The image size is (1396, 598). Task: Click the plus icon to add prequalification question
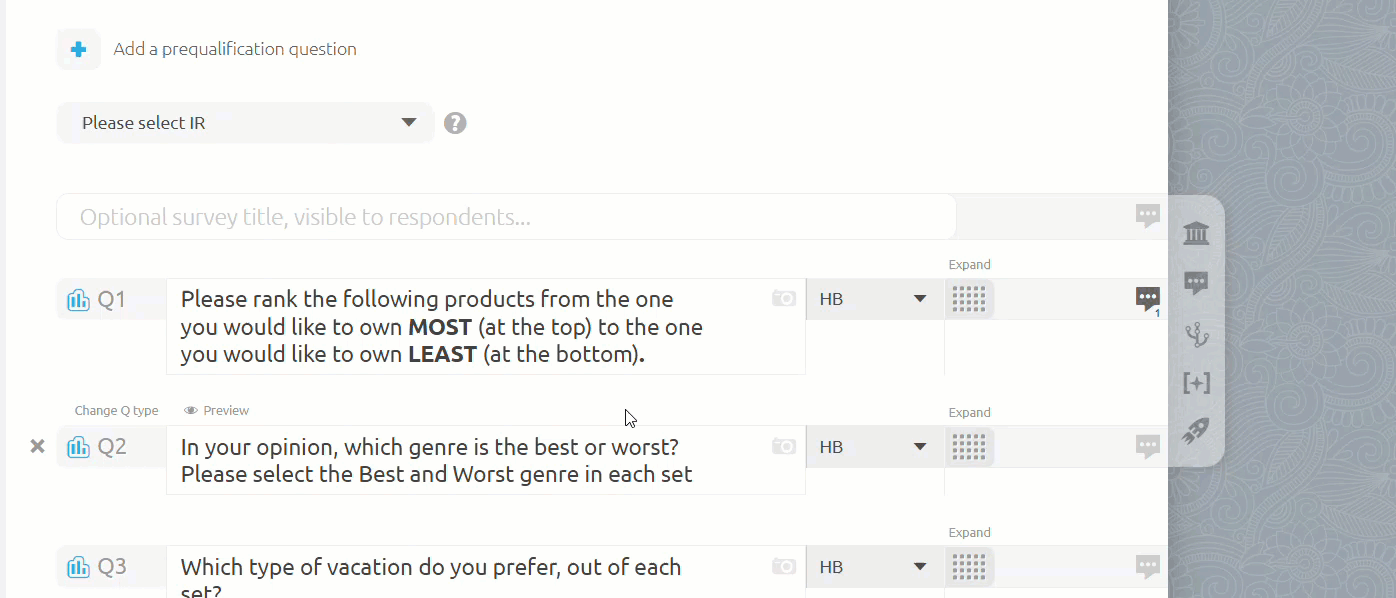pos(78,49)
